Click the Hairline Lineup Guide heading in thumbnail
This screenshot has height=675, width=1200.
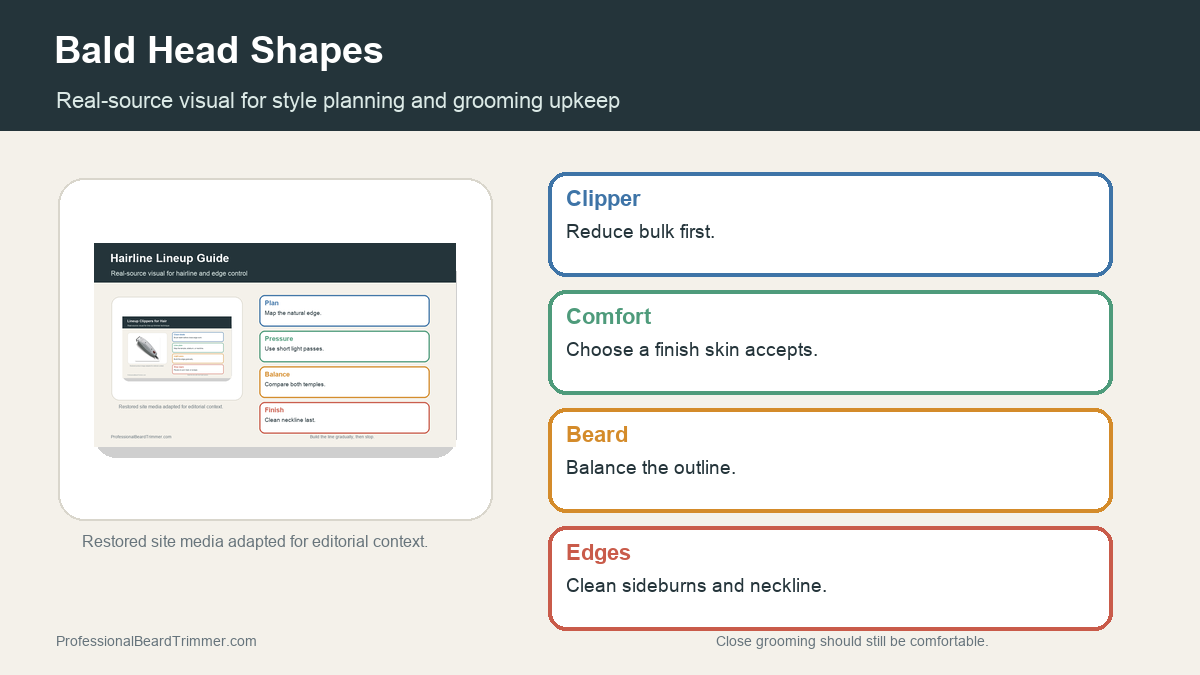click(170, 258)
